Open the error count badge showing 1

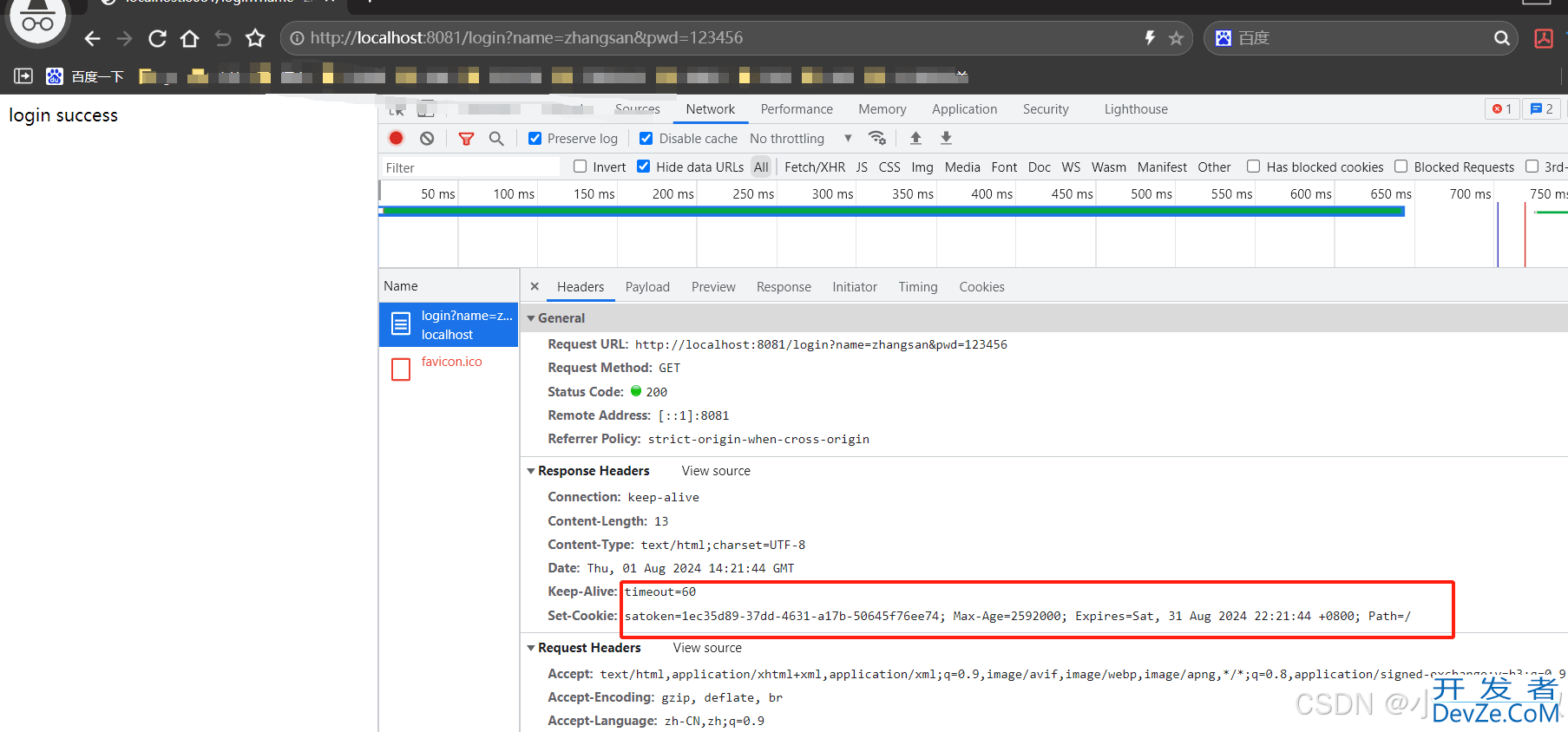pos(1502,108)
